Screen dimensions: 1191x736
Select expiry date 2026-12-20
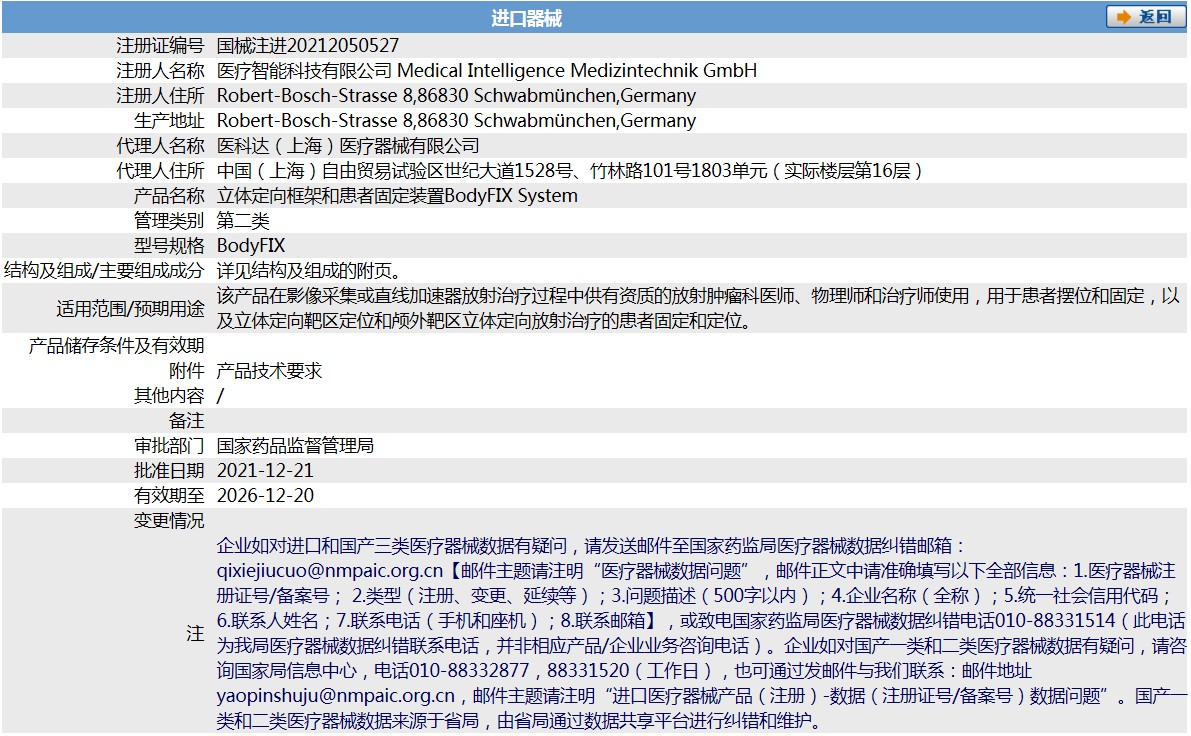pyautogui.click(x=265, y=497)
